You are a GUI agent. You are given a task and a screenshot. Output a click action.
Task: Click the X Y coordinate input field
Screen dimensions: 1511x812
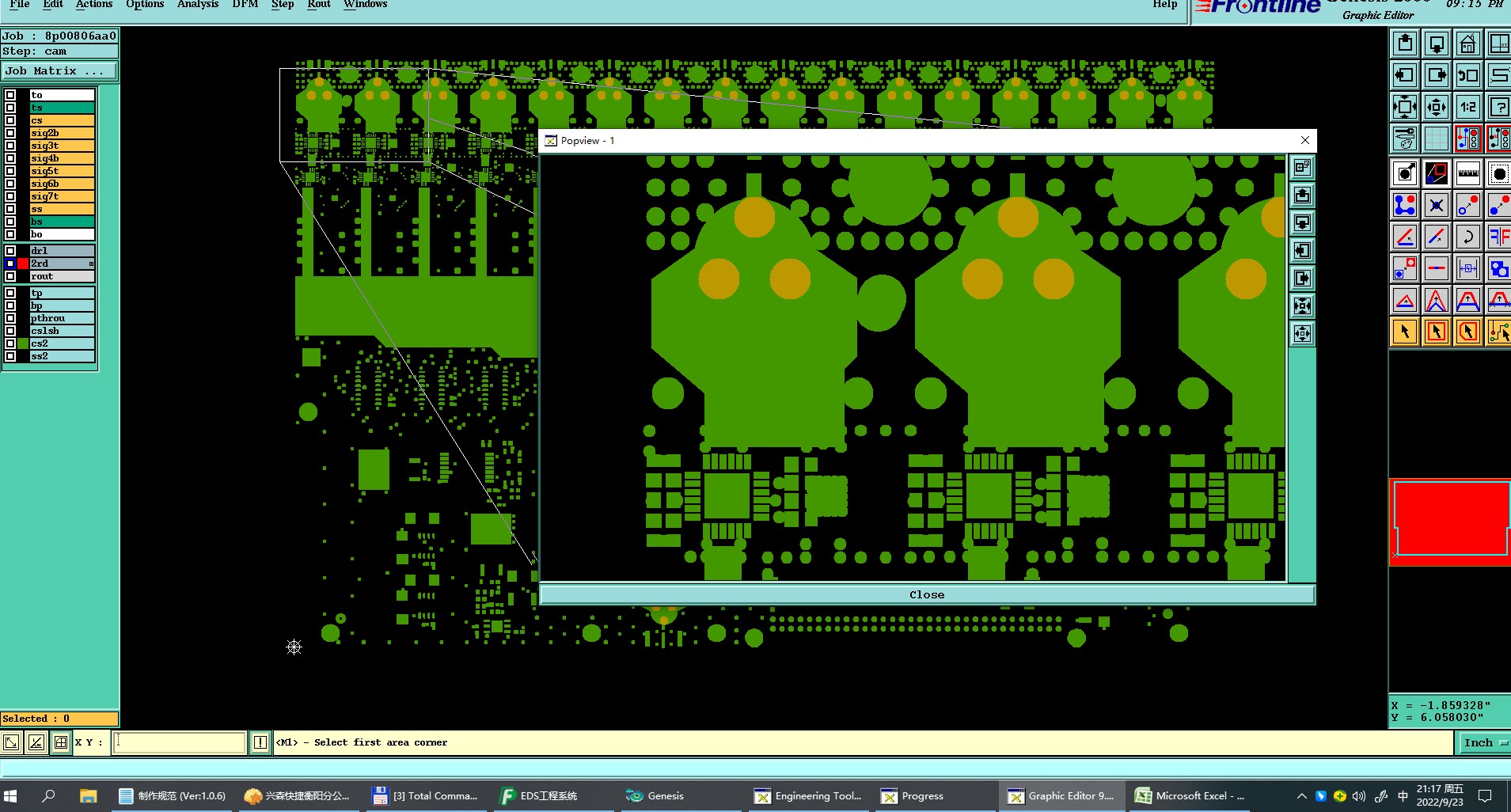pyautogui.click(x=180, y=742)
